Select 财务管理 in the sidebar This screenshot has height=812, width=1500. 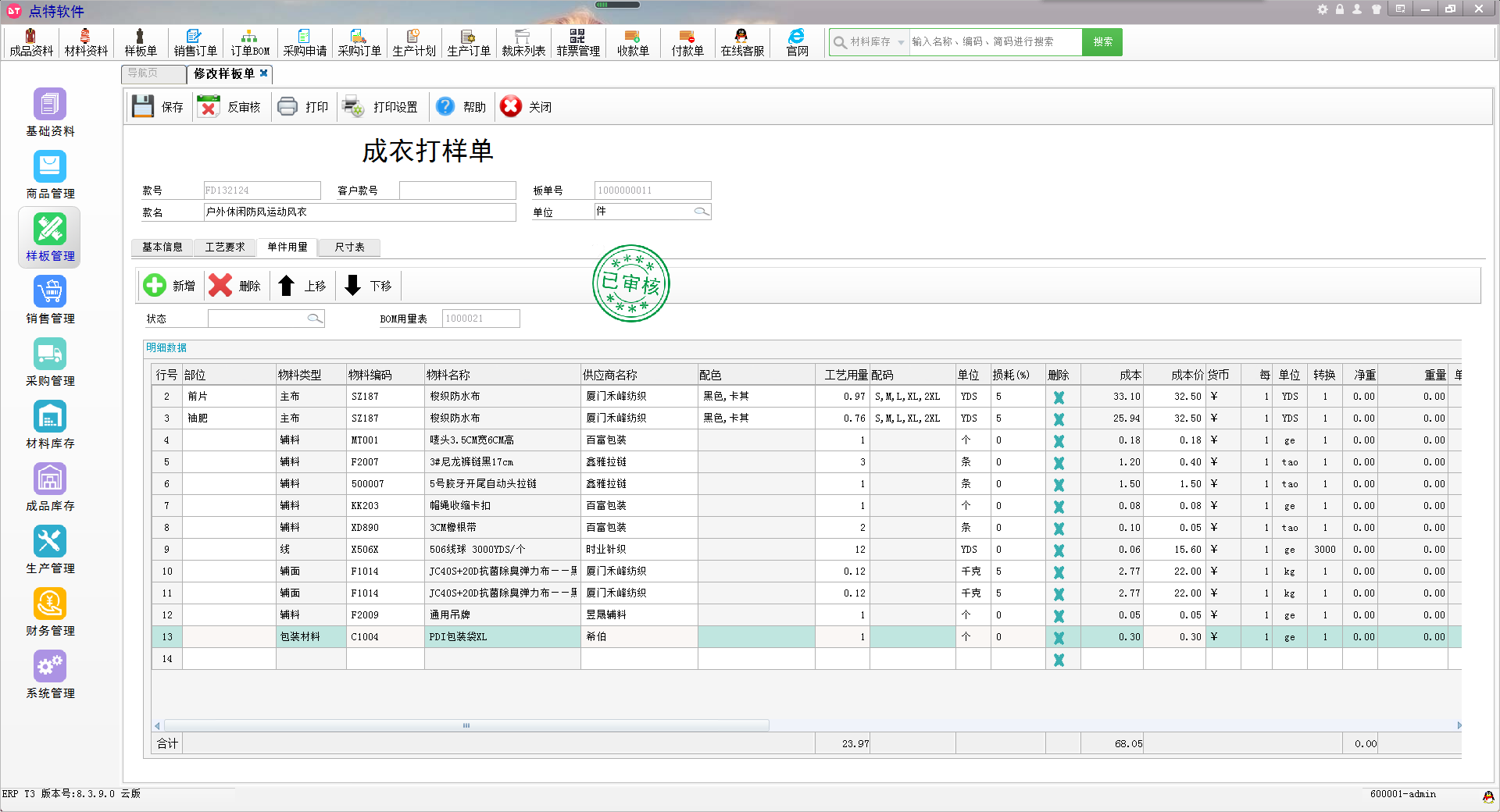click(x=50, y=612)
